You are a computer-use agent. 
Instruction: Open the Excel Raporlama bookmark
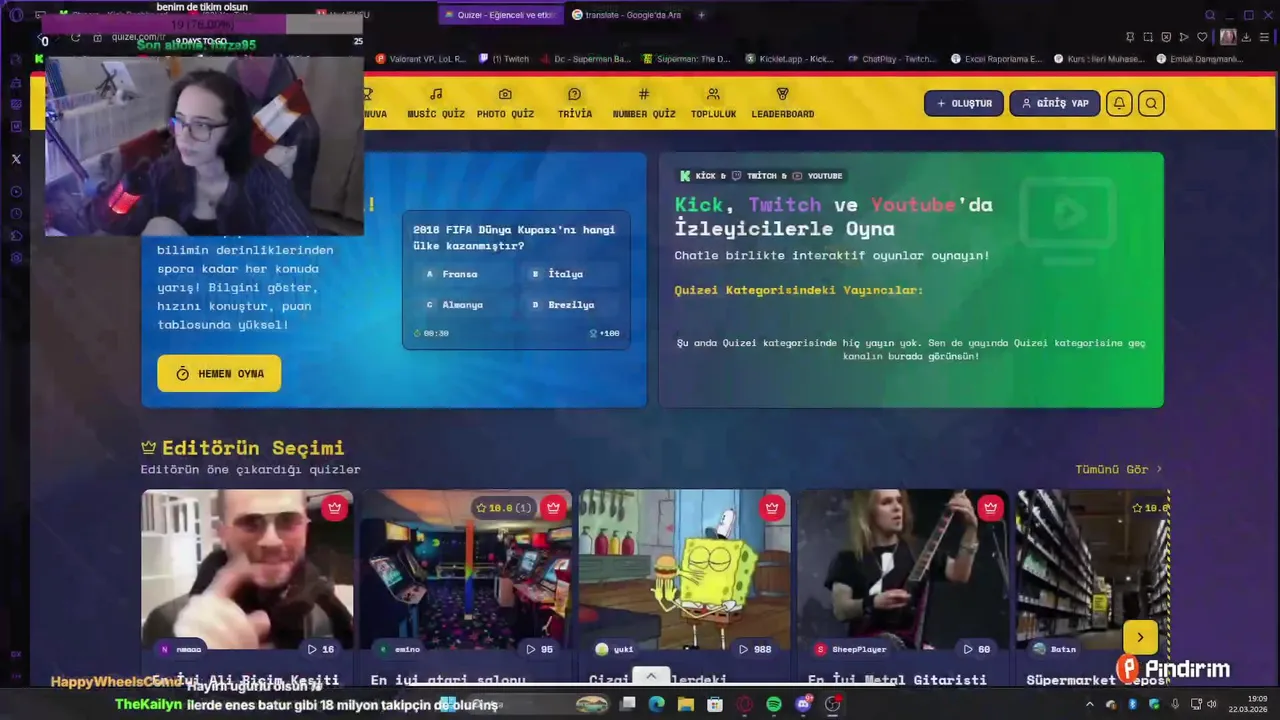[x=995, y=59]
